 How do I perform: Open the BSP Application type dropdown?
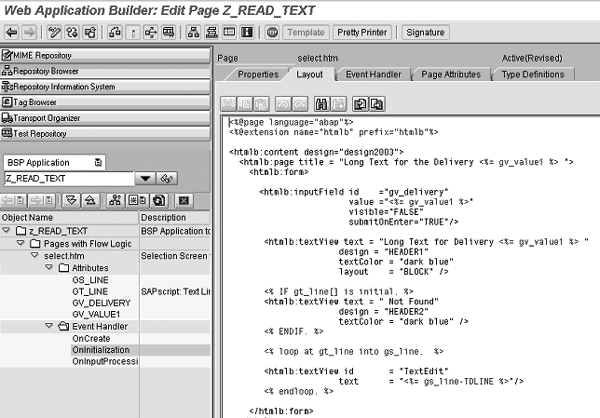(97, 162)
